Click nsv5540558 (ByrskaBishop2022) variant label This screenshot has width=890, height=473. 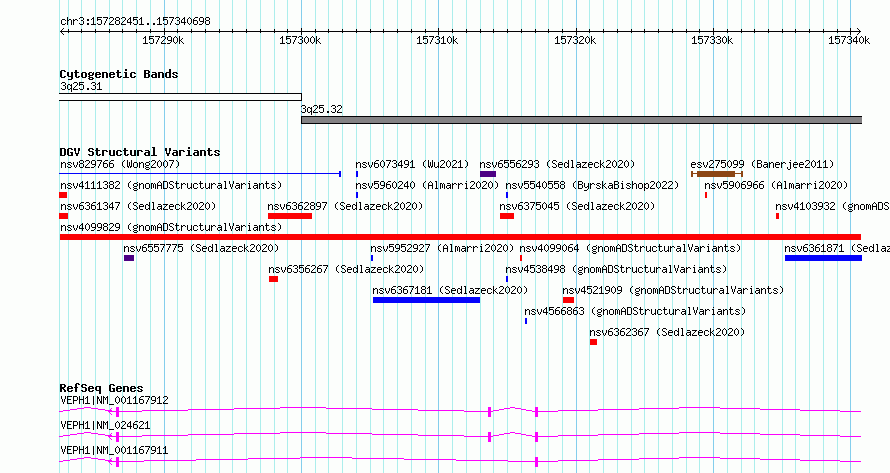592,185
